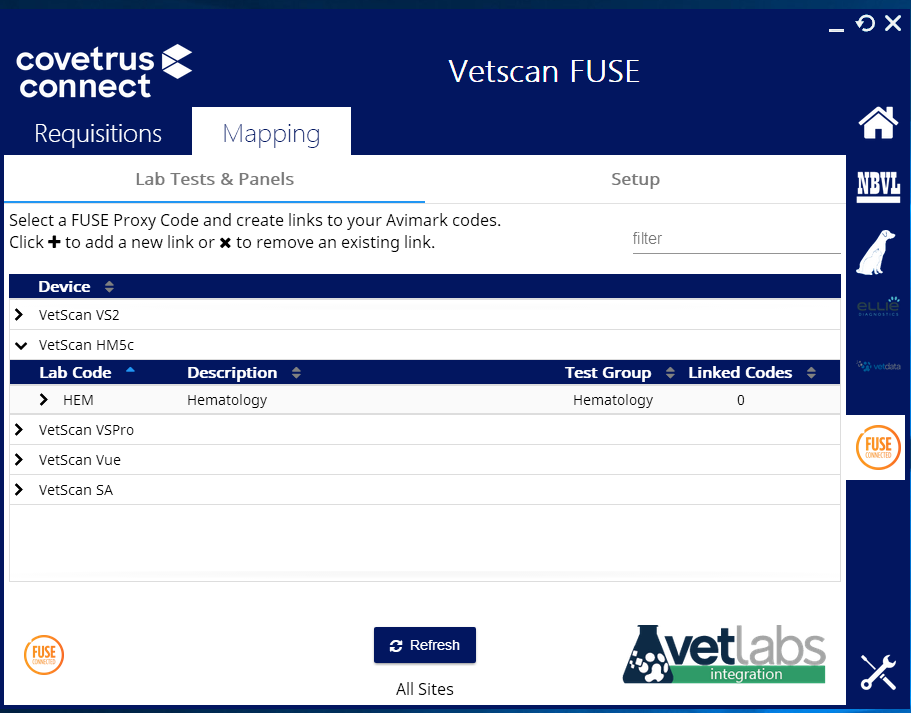Expand the HEM lab code row
This screenshot has height=713, width=911.
(44, 400)
